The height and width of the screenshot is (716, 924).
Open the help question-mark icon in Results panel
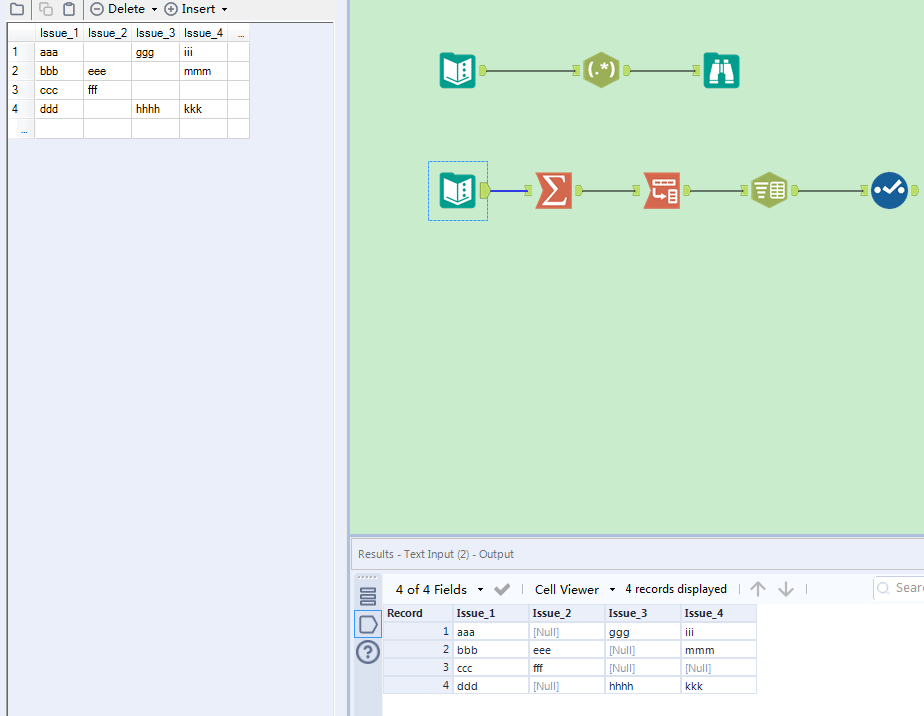click(367, 652)
